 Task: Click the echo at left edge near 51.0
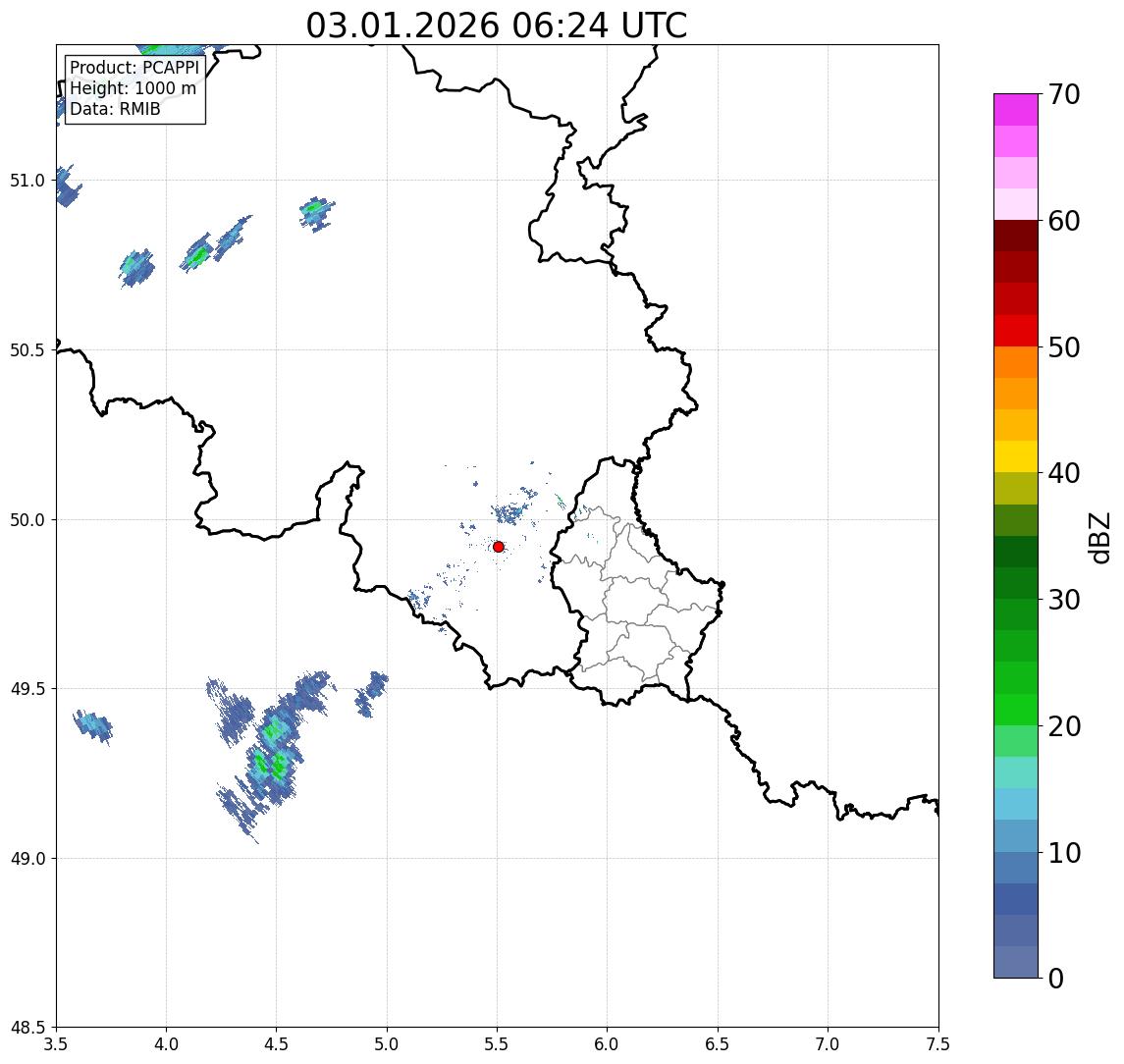[x=68, y=186]
